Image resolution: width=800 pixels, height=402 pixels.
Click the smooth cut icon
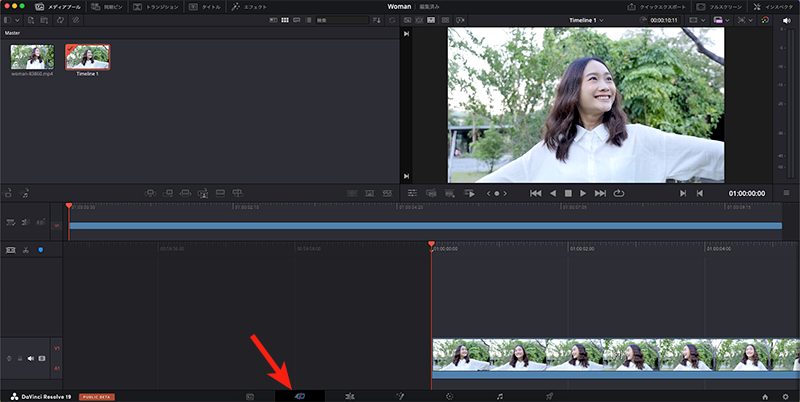tap(388, 193)
